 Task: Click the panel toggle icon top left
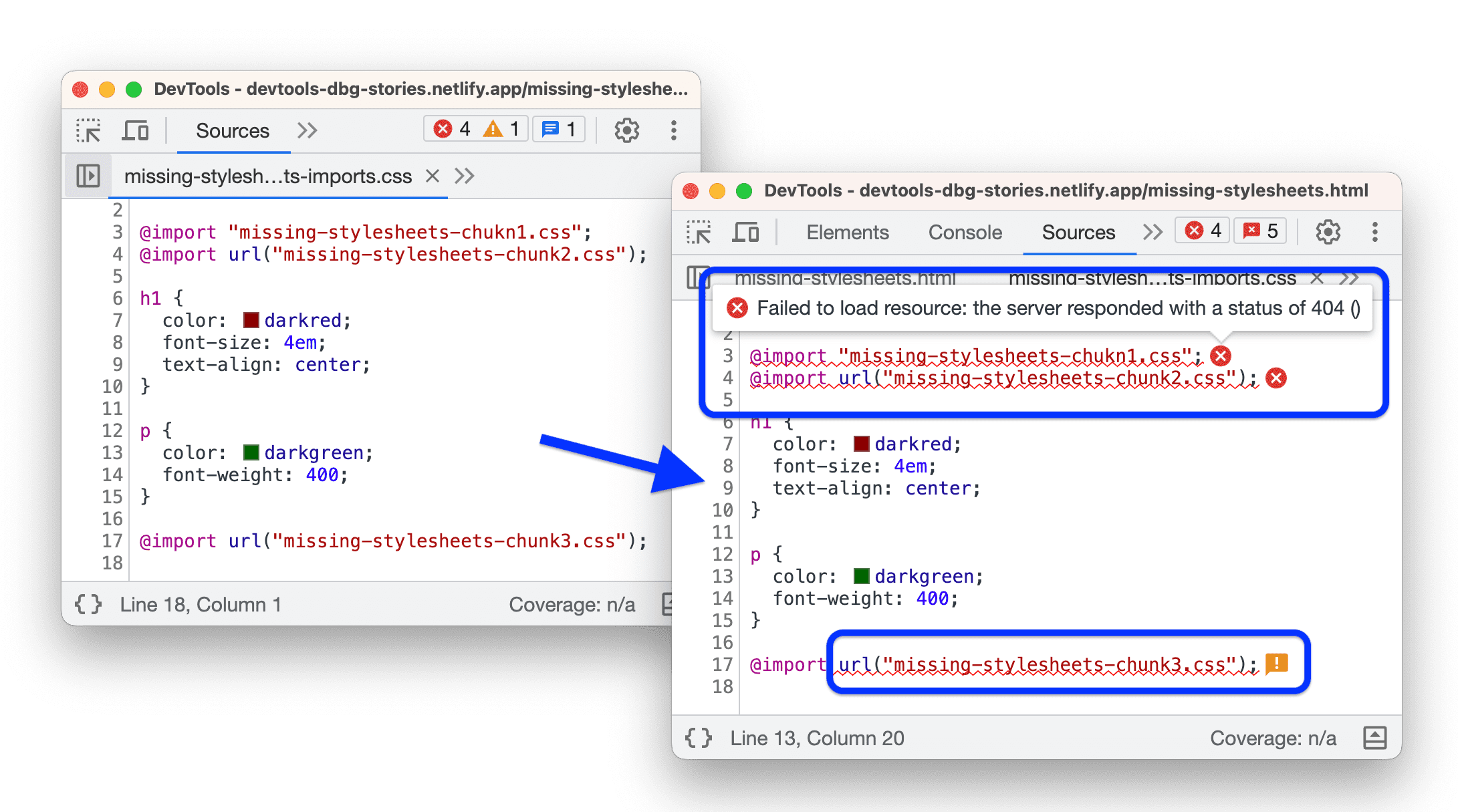coord(89,178)
